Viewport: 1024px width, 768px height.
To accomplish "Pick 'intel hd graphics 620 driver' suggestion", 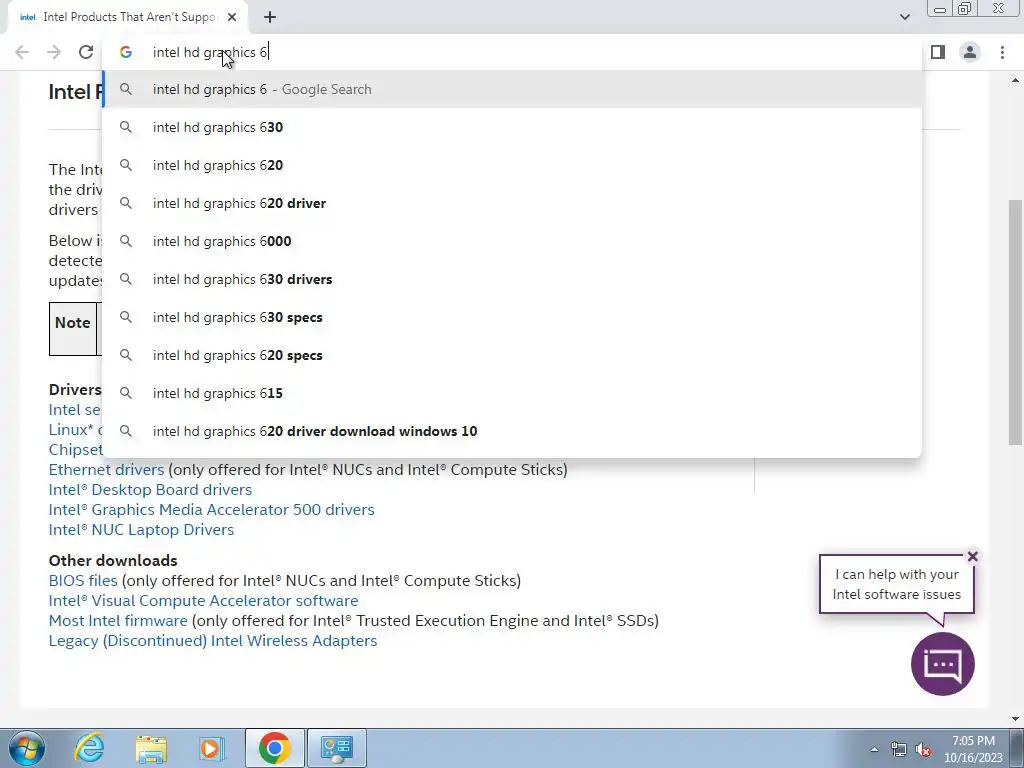I will tap(513, 203).
